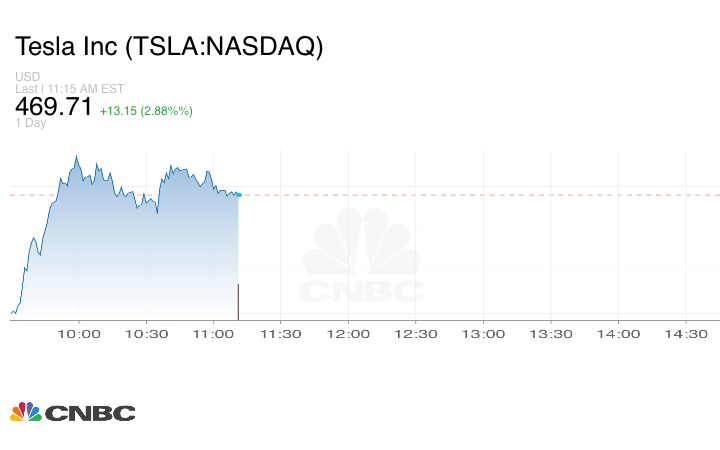Image resolution: width=720 pixels, height=450 pixels.
Task: Click the 11:00 time axis label
Action: coord(214,334)
